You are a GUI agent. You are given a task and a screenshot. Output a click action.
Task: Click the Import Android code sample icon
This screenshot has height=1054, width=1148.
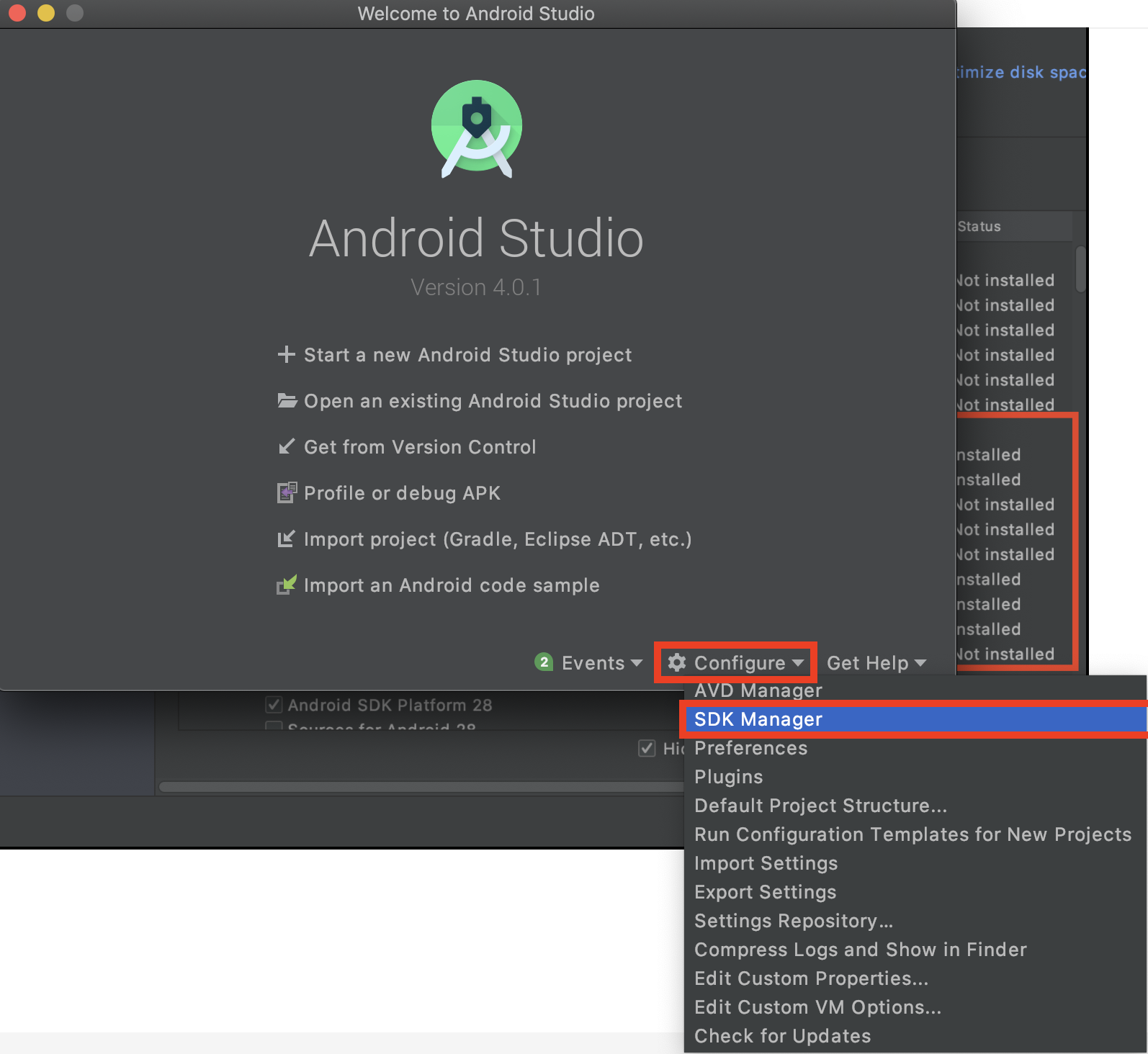coord(287,585)
